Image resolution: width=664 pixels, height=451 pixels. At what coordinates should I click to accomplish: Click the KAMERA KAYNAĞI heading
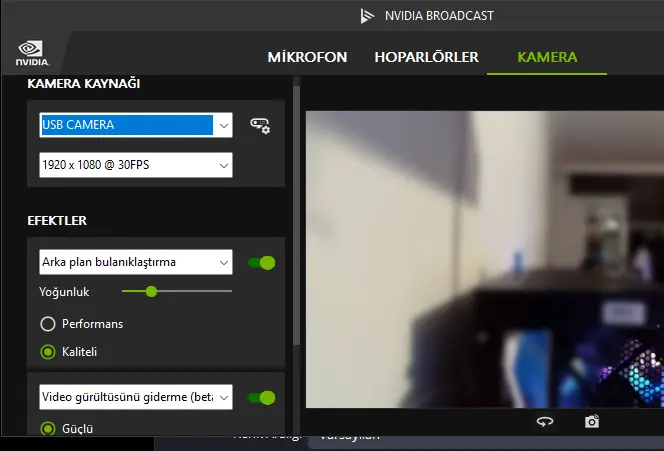click(83, 84)
